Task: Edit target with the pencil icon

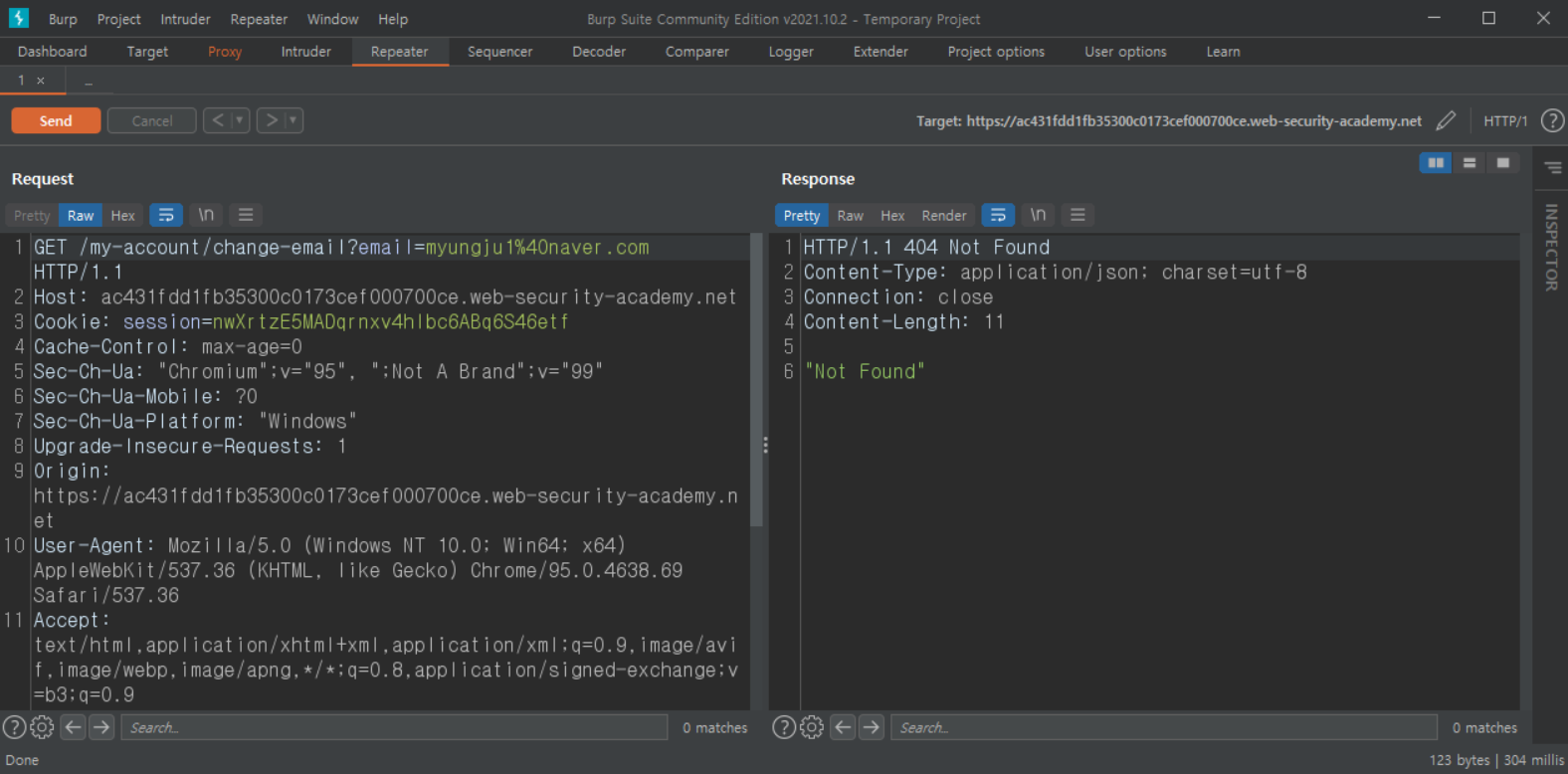Action: [1446, 120]
